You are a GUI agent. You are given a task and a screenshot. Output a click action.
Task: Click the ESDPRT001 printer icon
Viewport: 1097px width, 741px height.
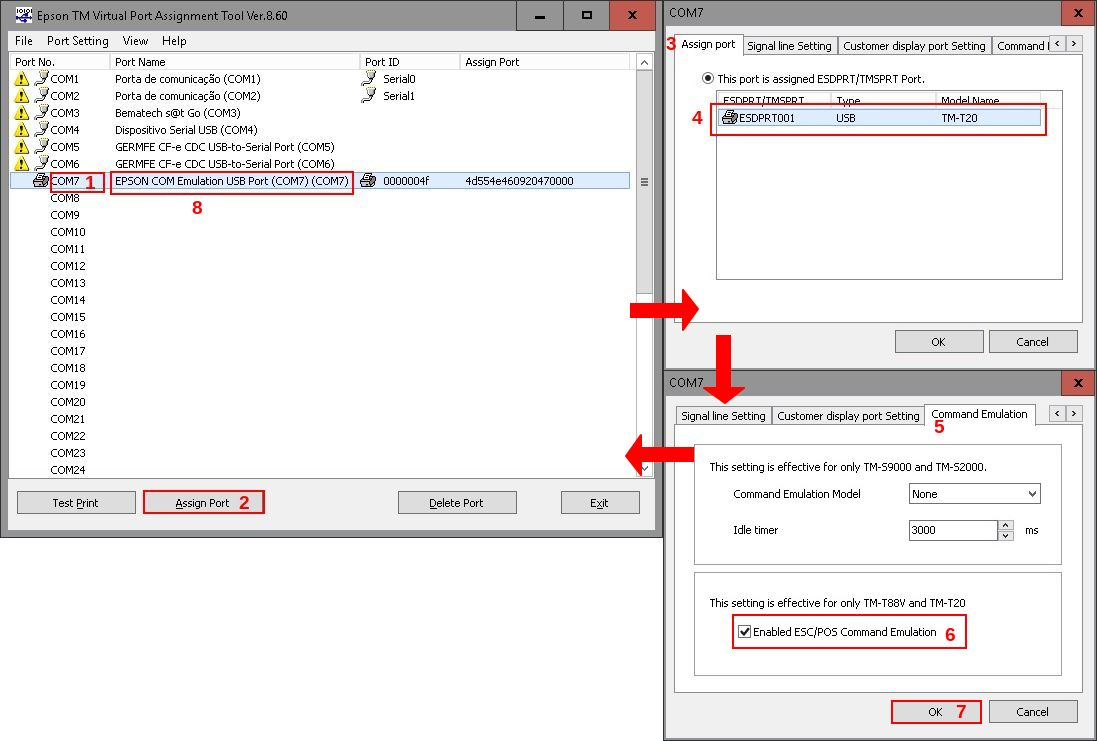[730, 118]
